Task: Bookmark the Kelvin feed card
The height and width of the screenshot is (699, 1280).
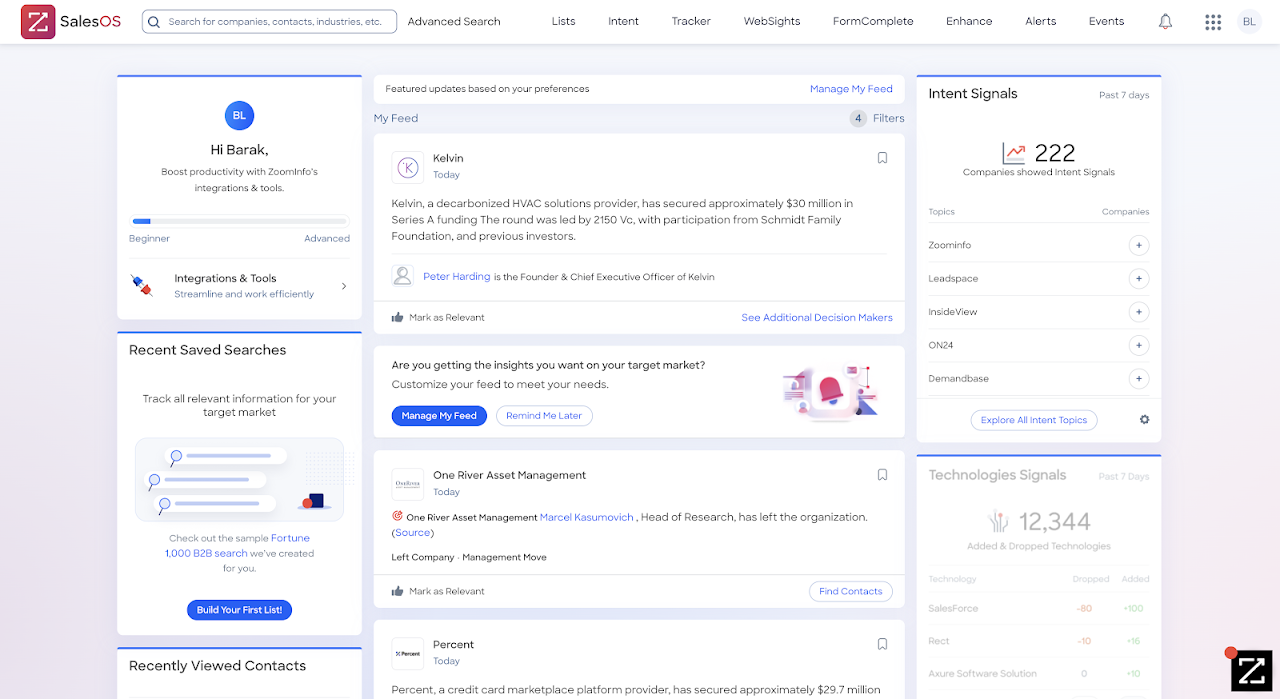Action: pyautogui.click(x=882, y=158)
